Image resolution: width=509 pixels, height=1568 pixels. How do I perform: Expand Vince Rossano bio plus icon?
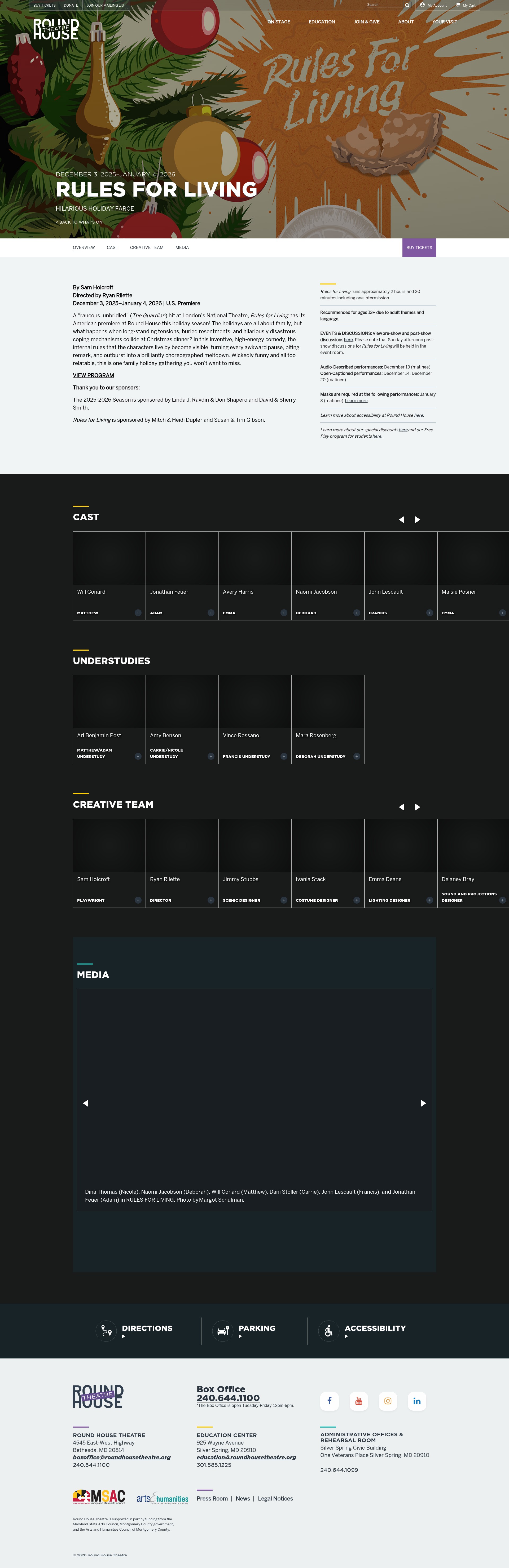click(284, 757)
